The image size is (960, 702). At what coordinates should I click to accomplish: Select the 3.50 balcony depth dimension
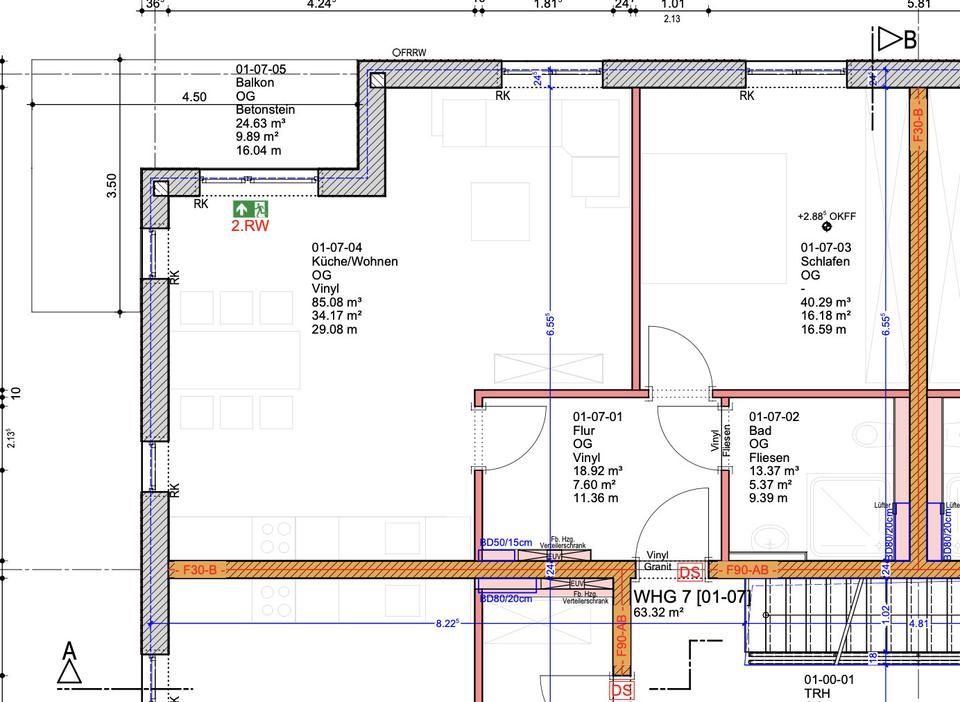pos(113,186)
